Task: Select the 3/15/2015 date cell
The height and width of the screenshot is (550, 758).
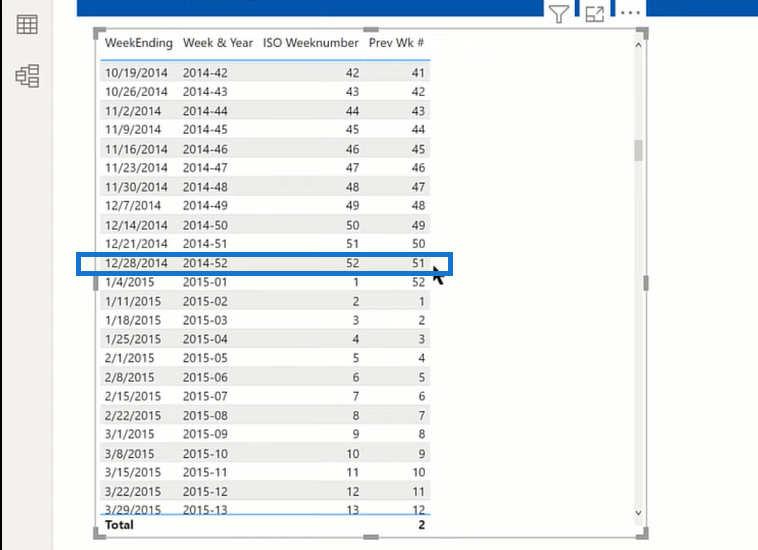Action: [133, 472]
